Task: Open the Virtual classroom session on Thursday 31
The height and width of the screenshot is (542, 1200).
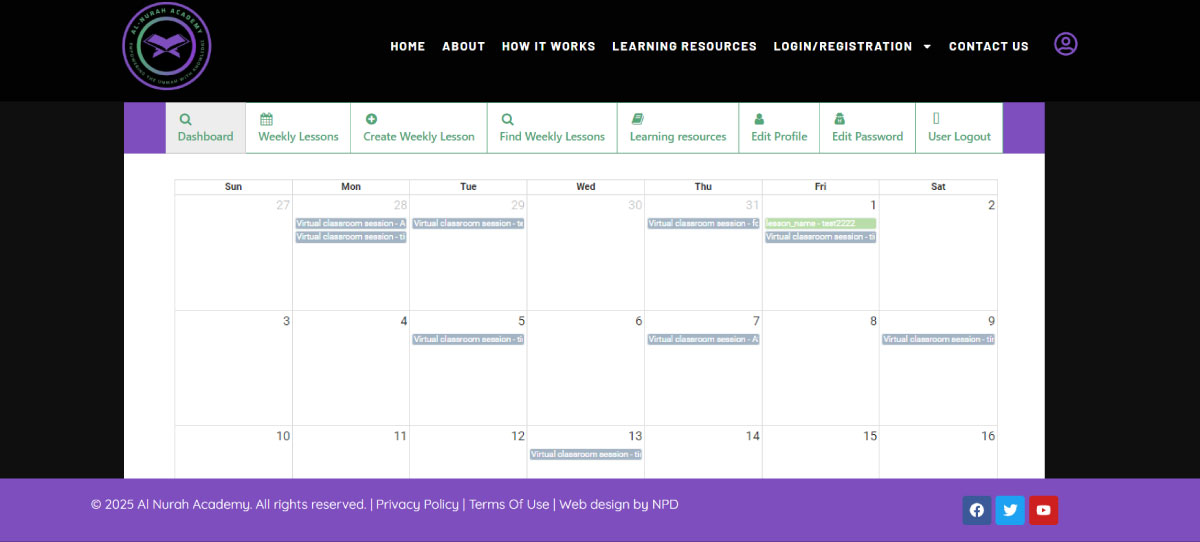Action: click(x=703, y=223)
